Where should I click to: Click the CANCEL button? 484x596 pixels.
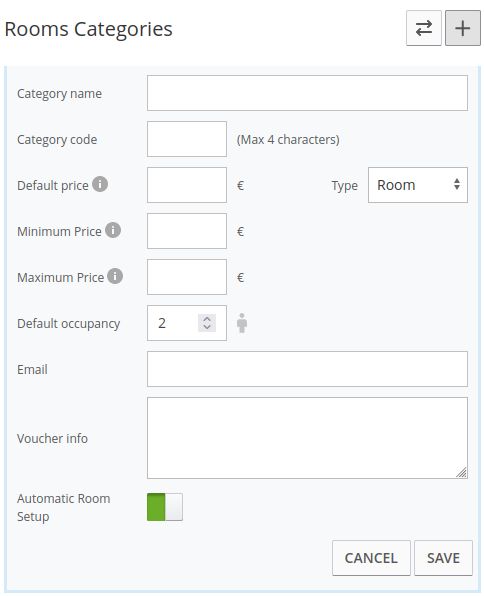click(371, 558)
